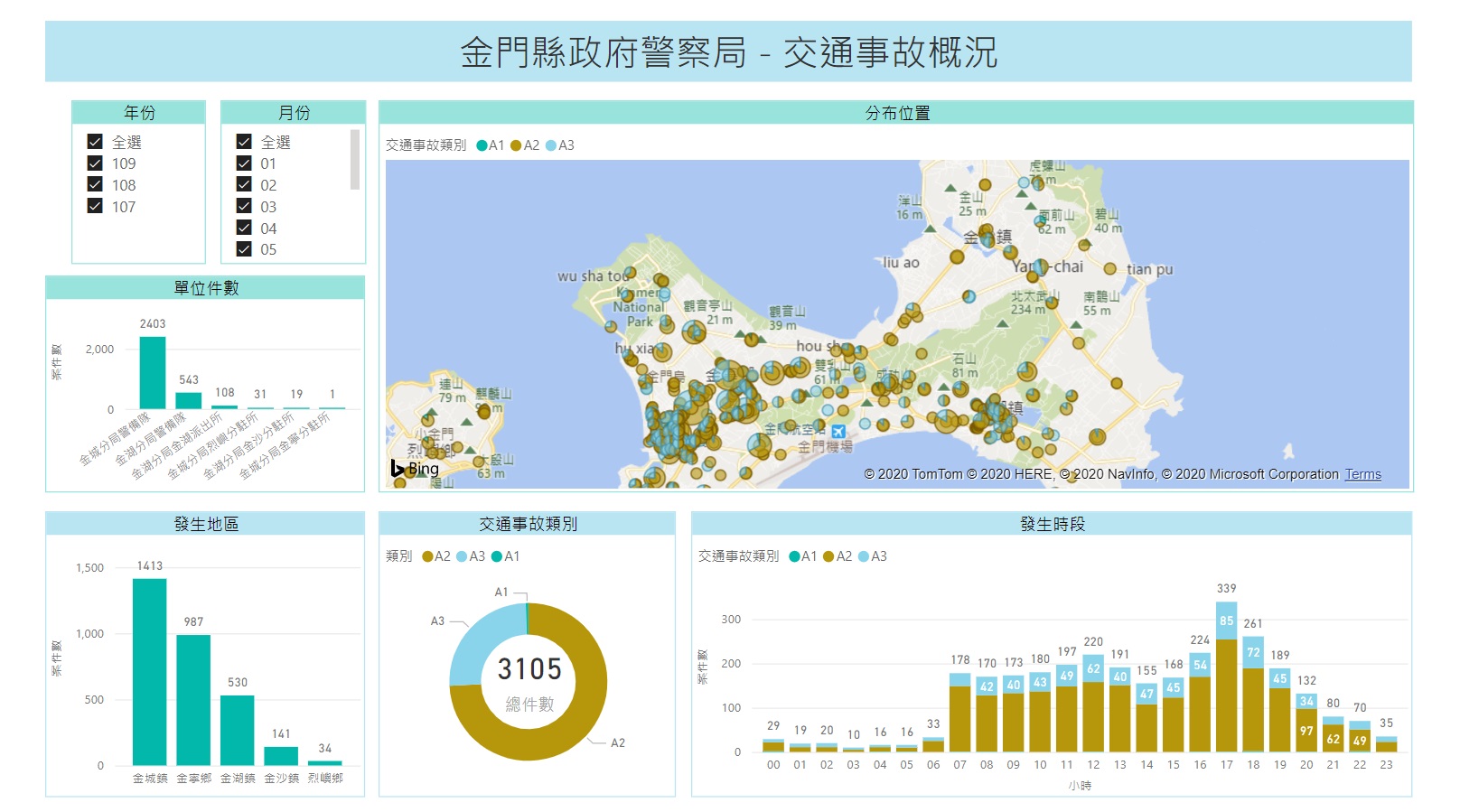1460x812 pixels.
Task: Toggle month 05 checkbox in 月份 slicer
Action: click(244, 249)
